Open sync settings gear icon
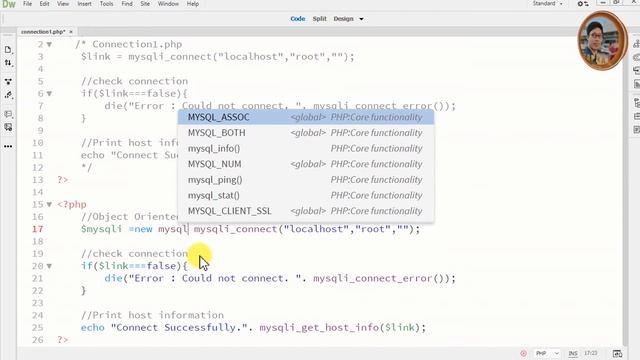The width and height of the screenshot is (640, 360). [583, 4]
